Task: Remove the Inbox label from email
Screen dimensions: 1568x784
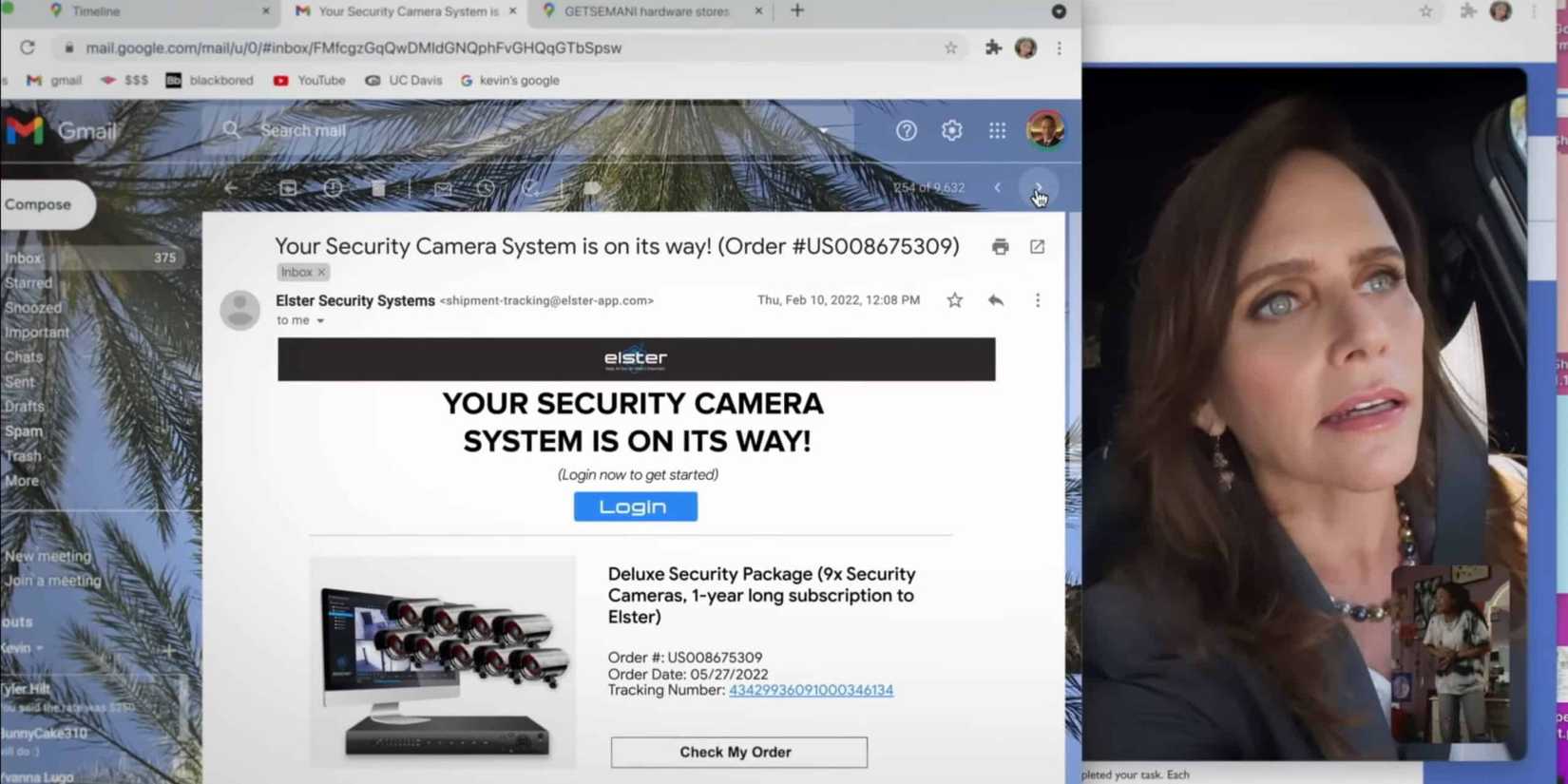Action: pyautogui.click(x=321, y=273)
